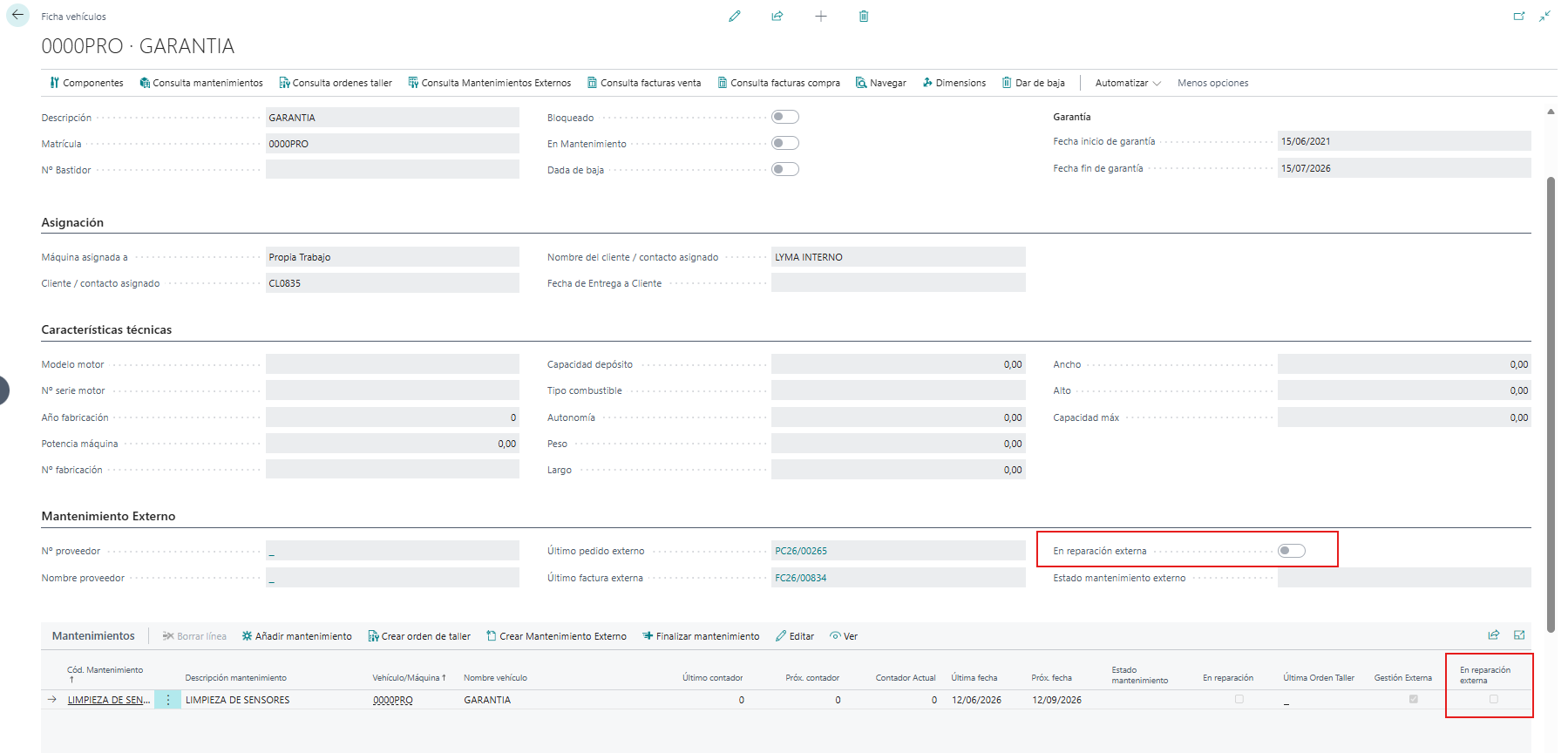Click the pencil edit icon at top
Image resolution: width=1568 pixels, height=753 pixels.
(735, 16)
